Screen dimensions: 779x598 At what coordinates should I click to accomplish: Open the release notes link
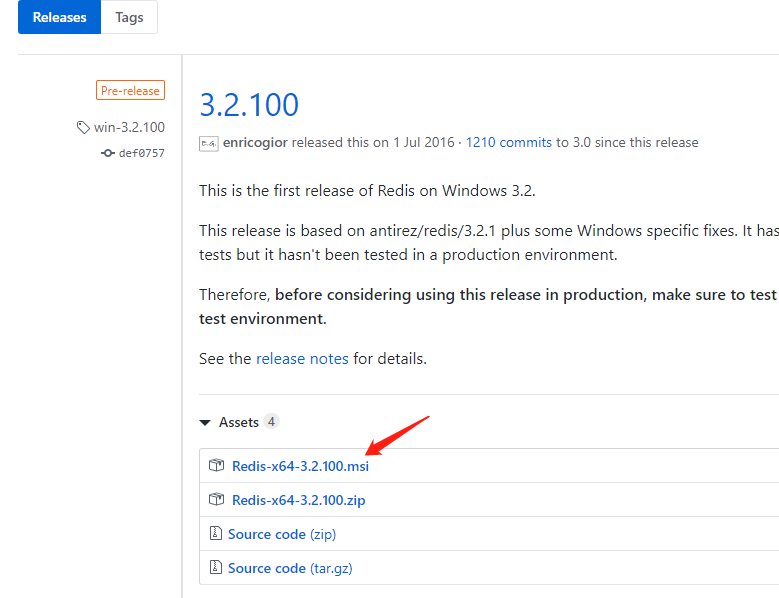tap(302, 359)
